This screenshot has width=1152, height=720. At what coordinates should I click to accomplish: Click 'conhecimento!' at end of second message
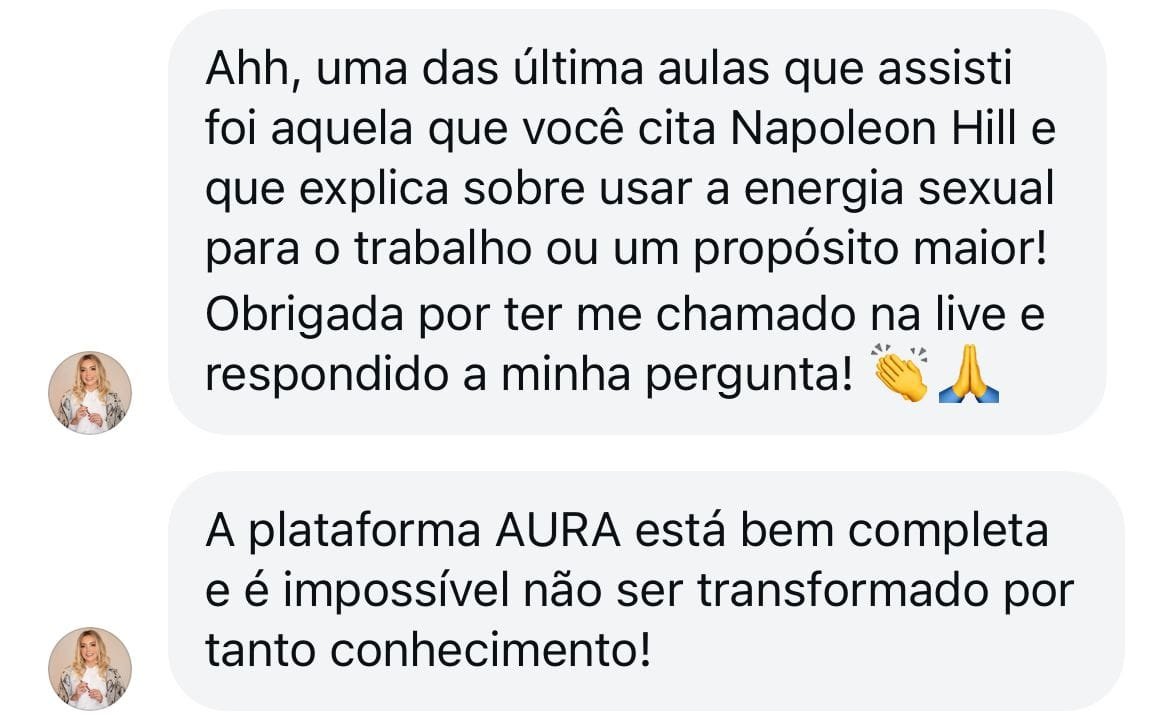[491, 650]
